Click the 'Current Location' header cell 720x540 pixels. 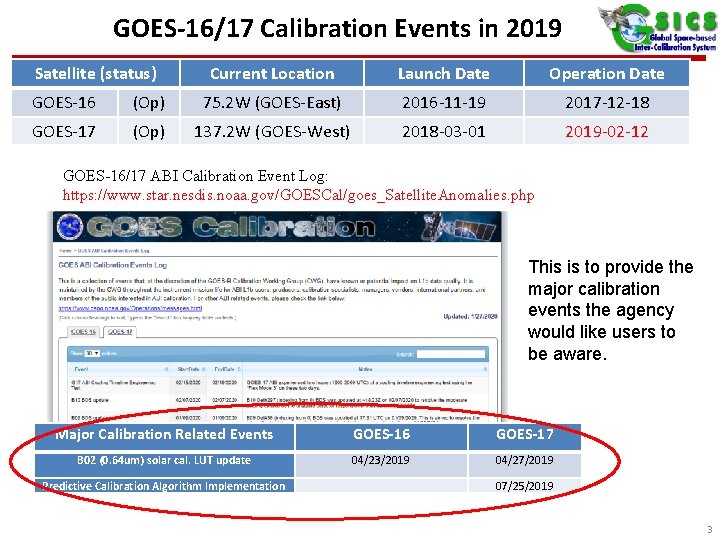click(272, 73)
